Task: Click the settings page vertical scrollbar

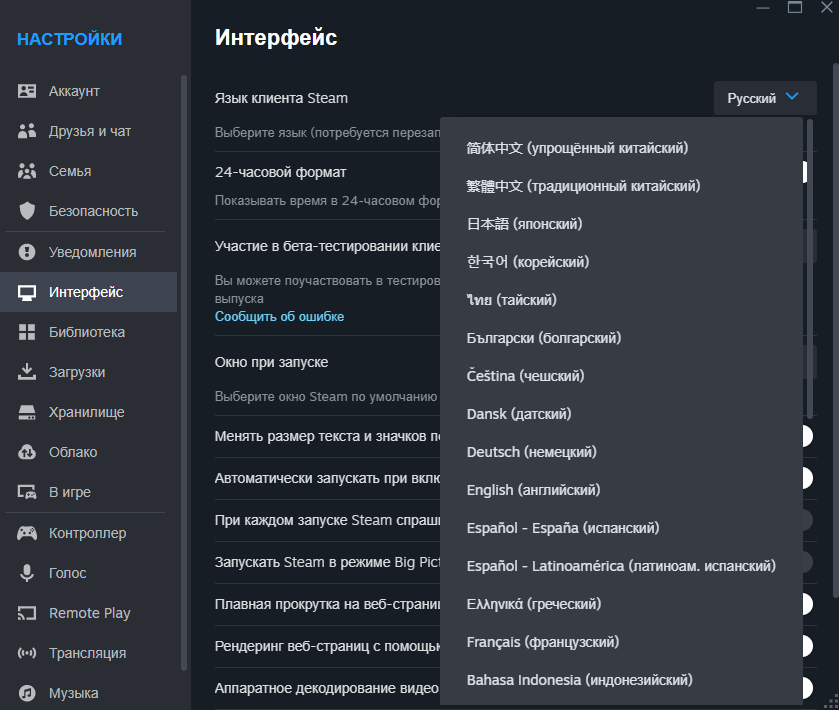Action: [835, 330]
